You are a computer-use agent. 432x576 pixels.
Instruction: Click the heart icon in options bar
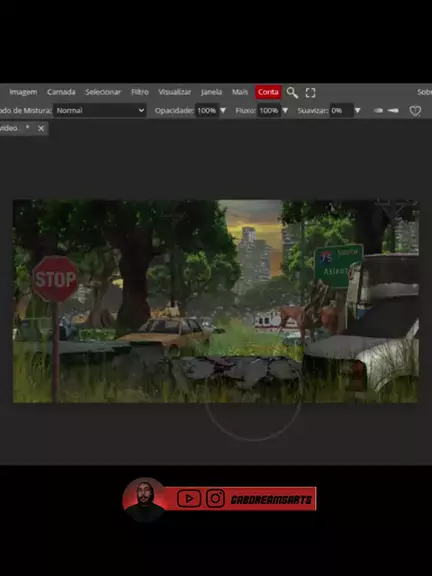coord(415,111)
